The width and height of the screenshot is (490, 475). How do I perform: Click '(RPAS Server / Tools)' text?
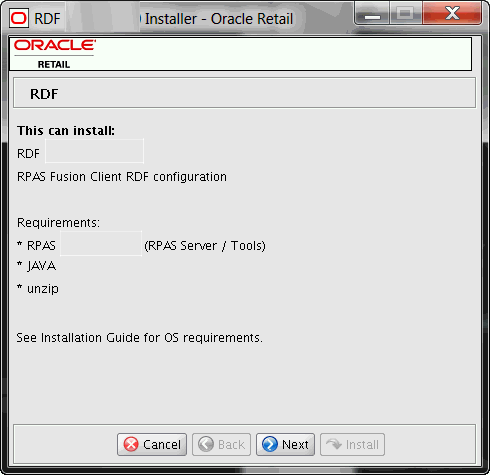point(205,246)
